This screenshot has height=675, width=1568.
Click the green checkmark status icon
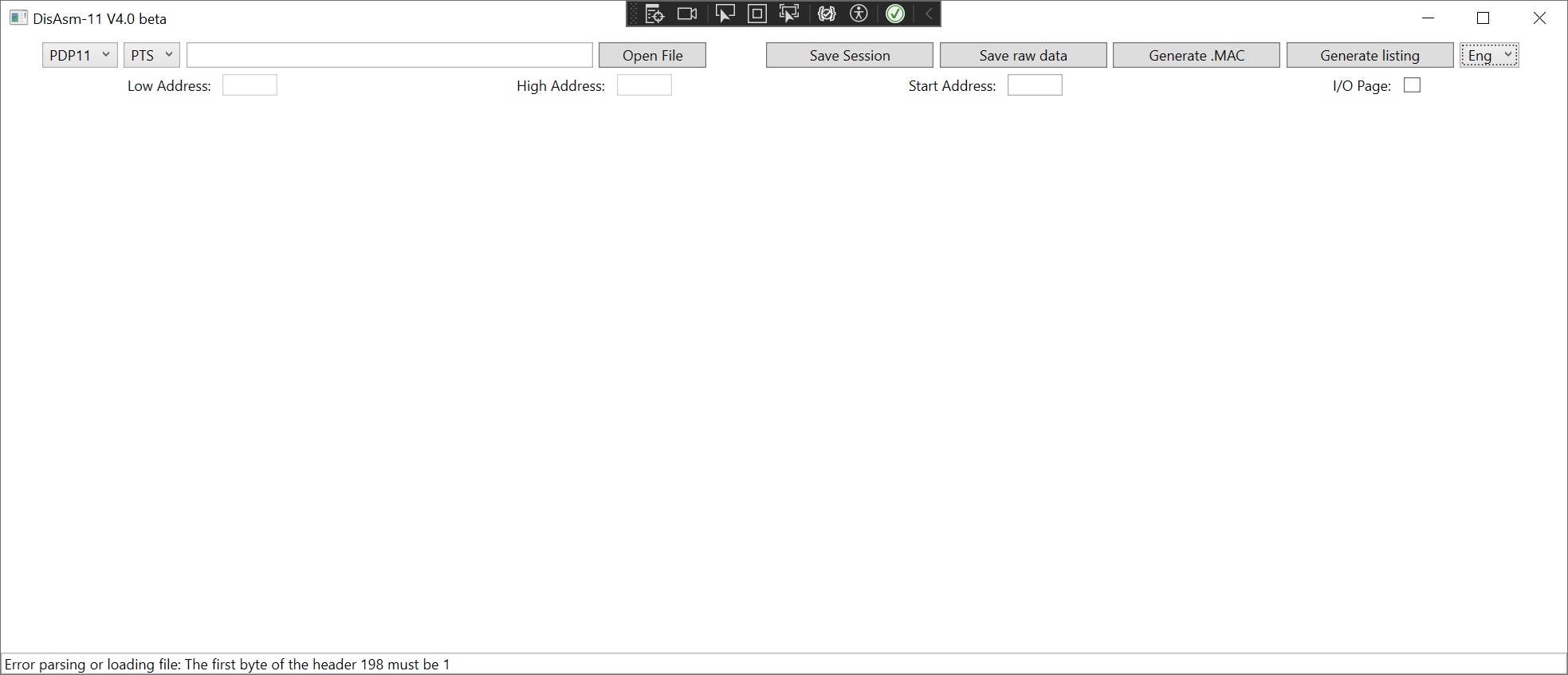[895, 14]
